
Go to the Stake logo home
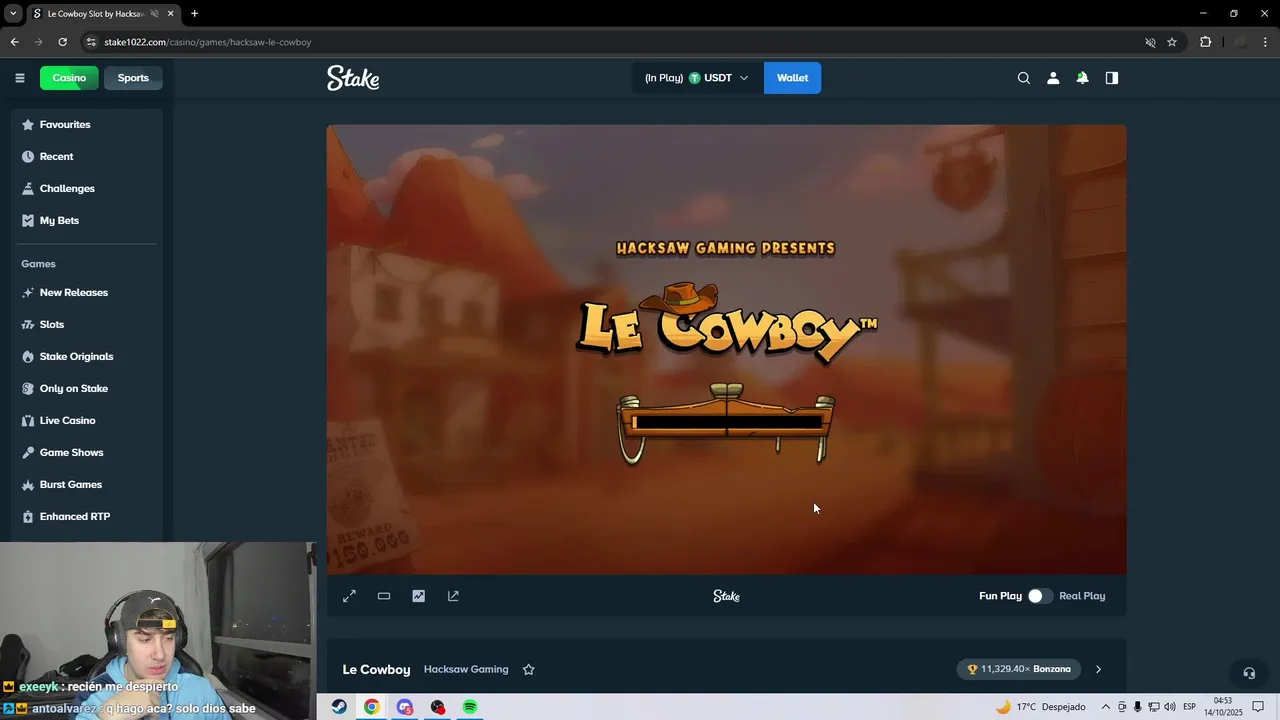tap(353, 78)
